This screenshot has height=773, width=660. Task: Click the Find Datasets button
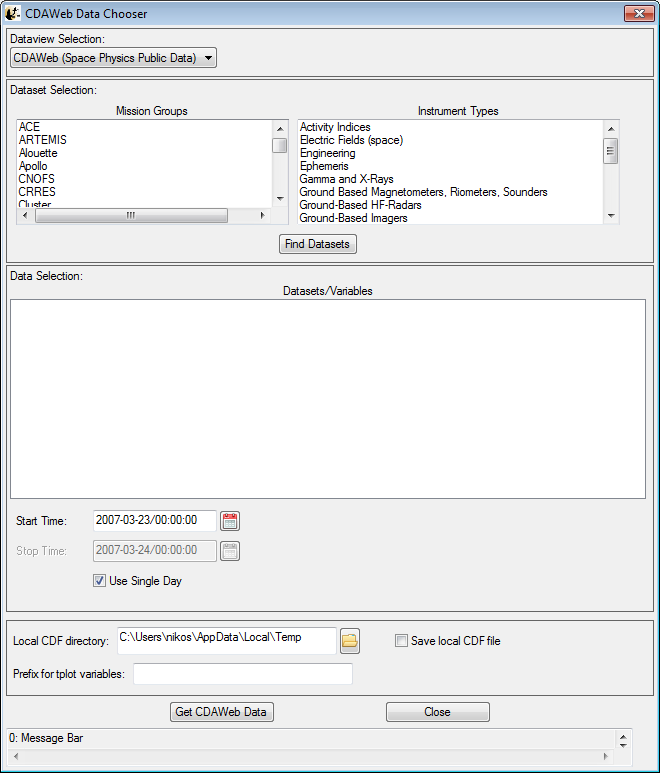coord(317,244)
